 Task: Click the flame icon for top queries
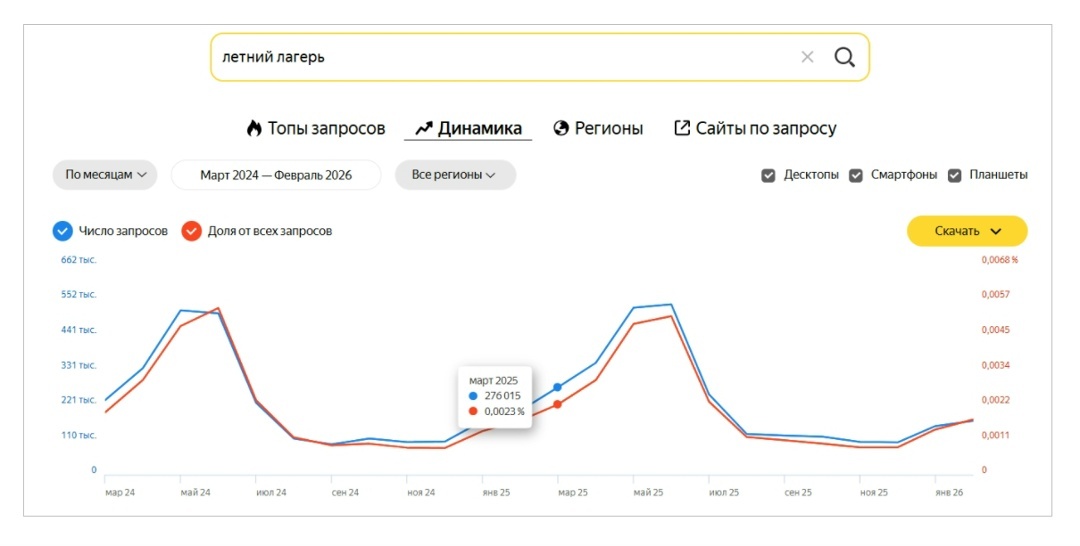pyautogui.click(x=254, y=129)
